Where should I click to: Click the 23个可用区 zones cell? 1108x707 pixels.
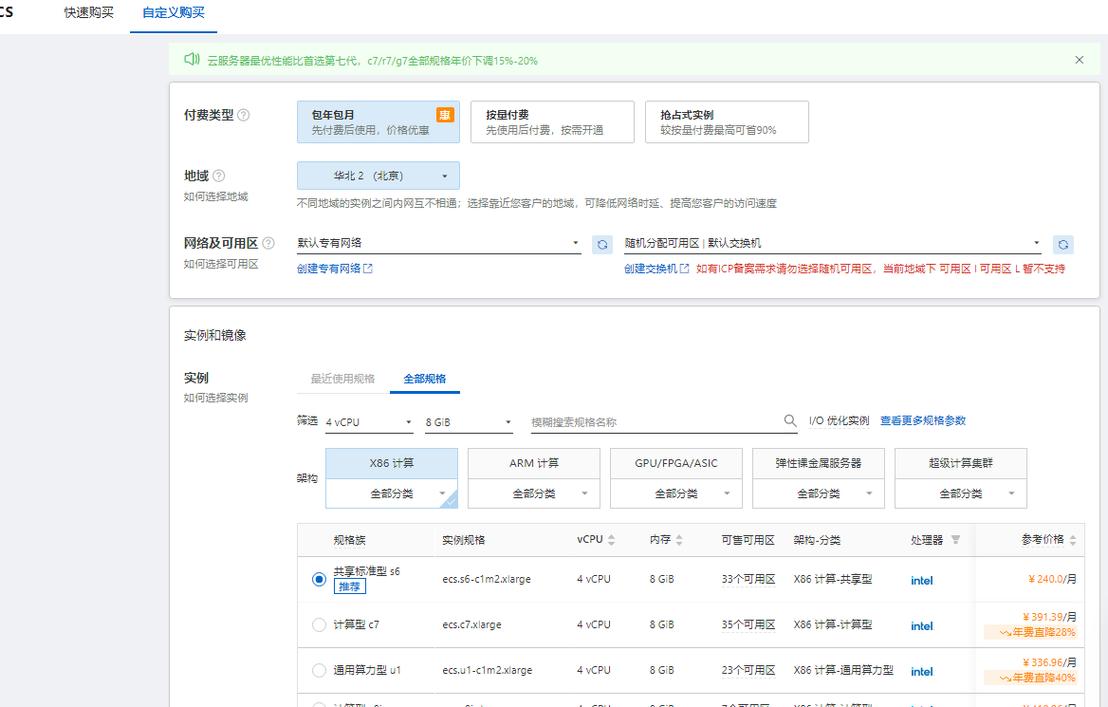[748, 670]
